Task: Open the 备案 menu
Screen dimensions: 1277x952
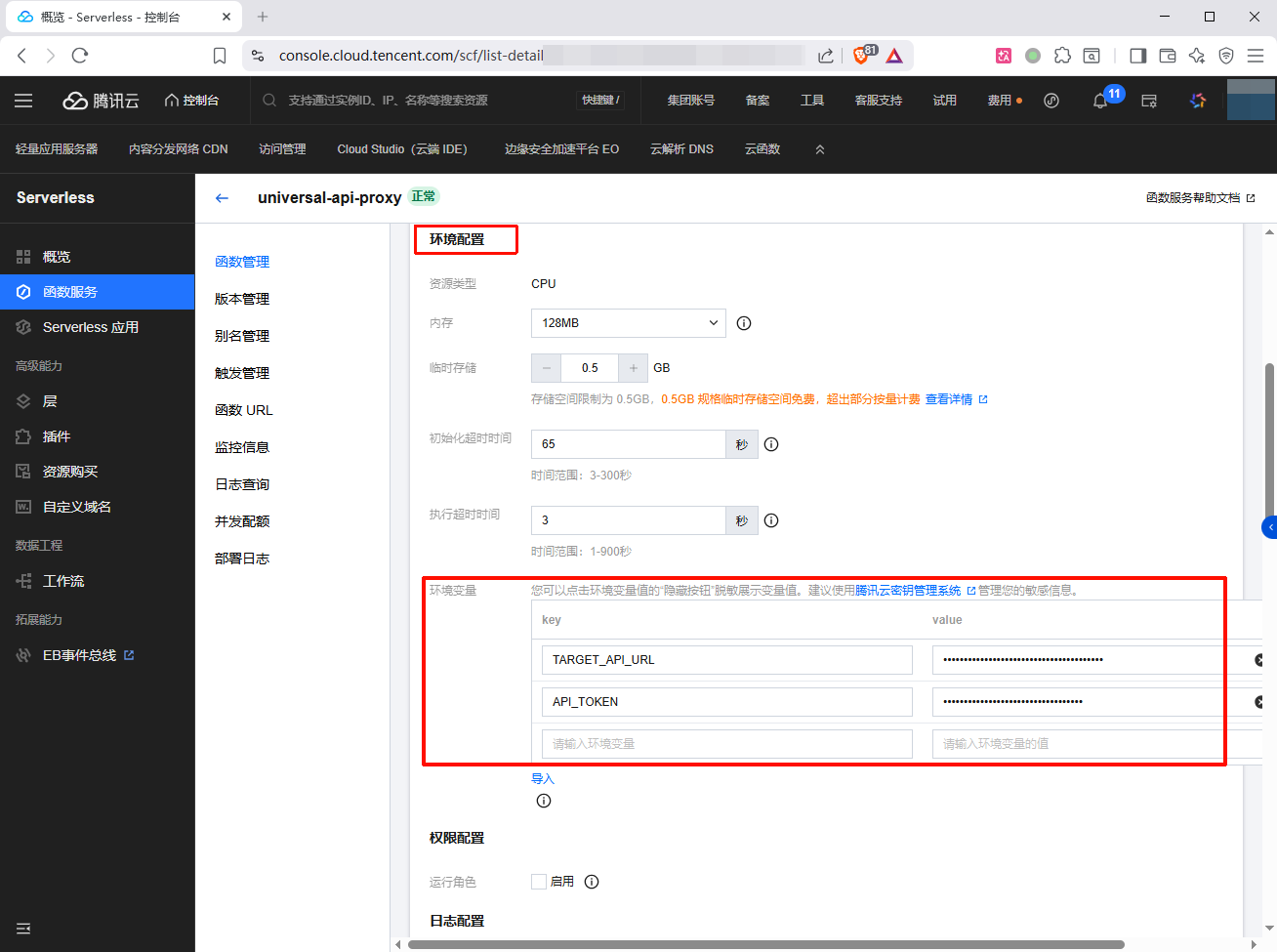Action: 758,101
